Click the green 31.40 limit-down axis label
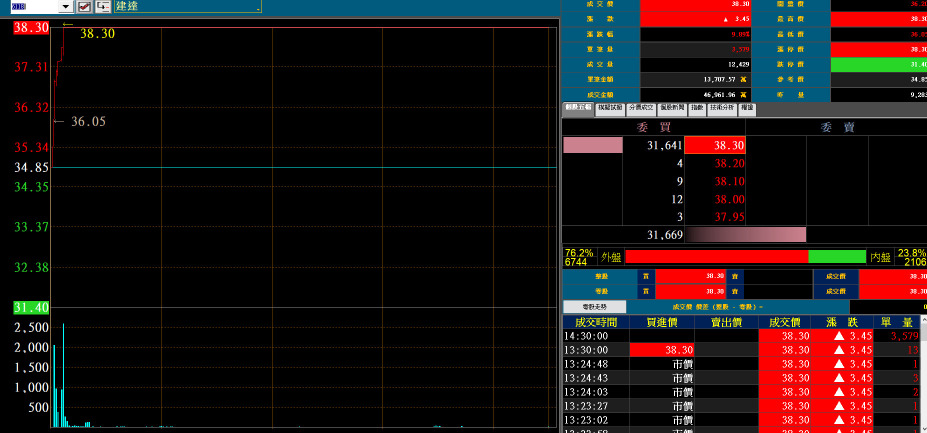The image size is (927, 433). (x=31, y=307)
